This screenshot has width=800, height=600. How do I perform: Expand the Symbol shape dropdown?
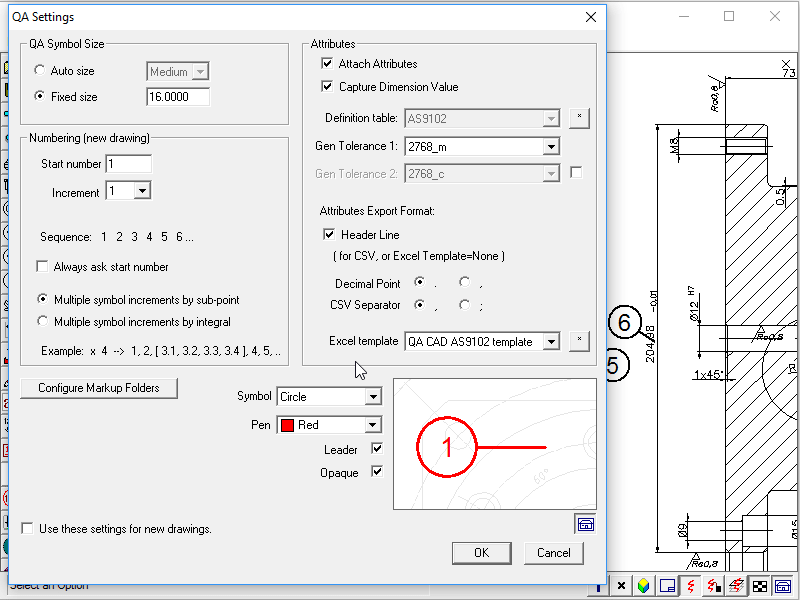click(x=373, y=397)
